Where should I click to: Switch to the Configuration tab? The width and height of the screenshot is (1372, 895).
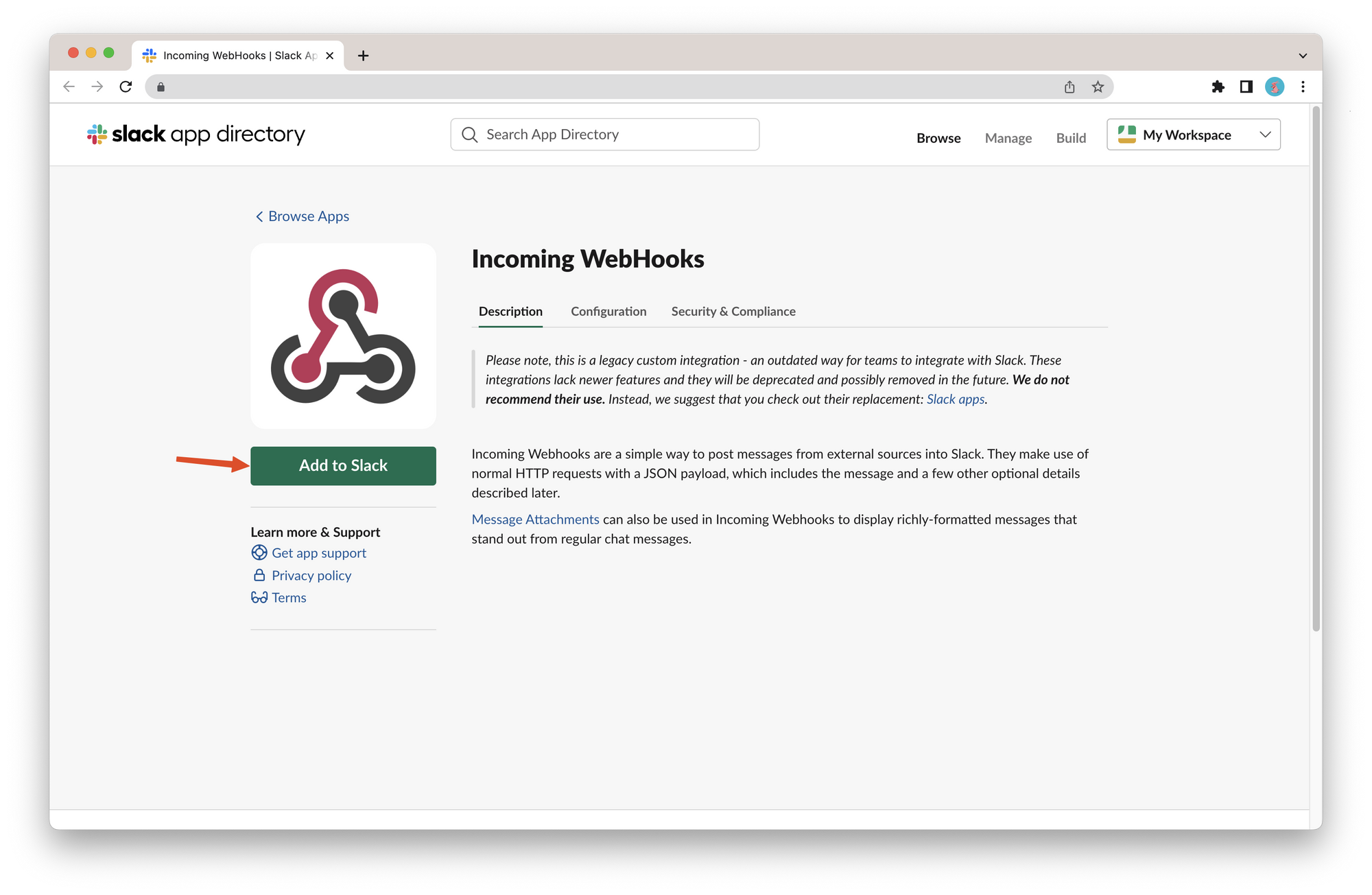608,312
